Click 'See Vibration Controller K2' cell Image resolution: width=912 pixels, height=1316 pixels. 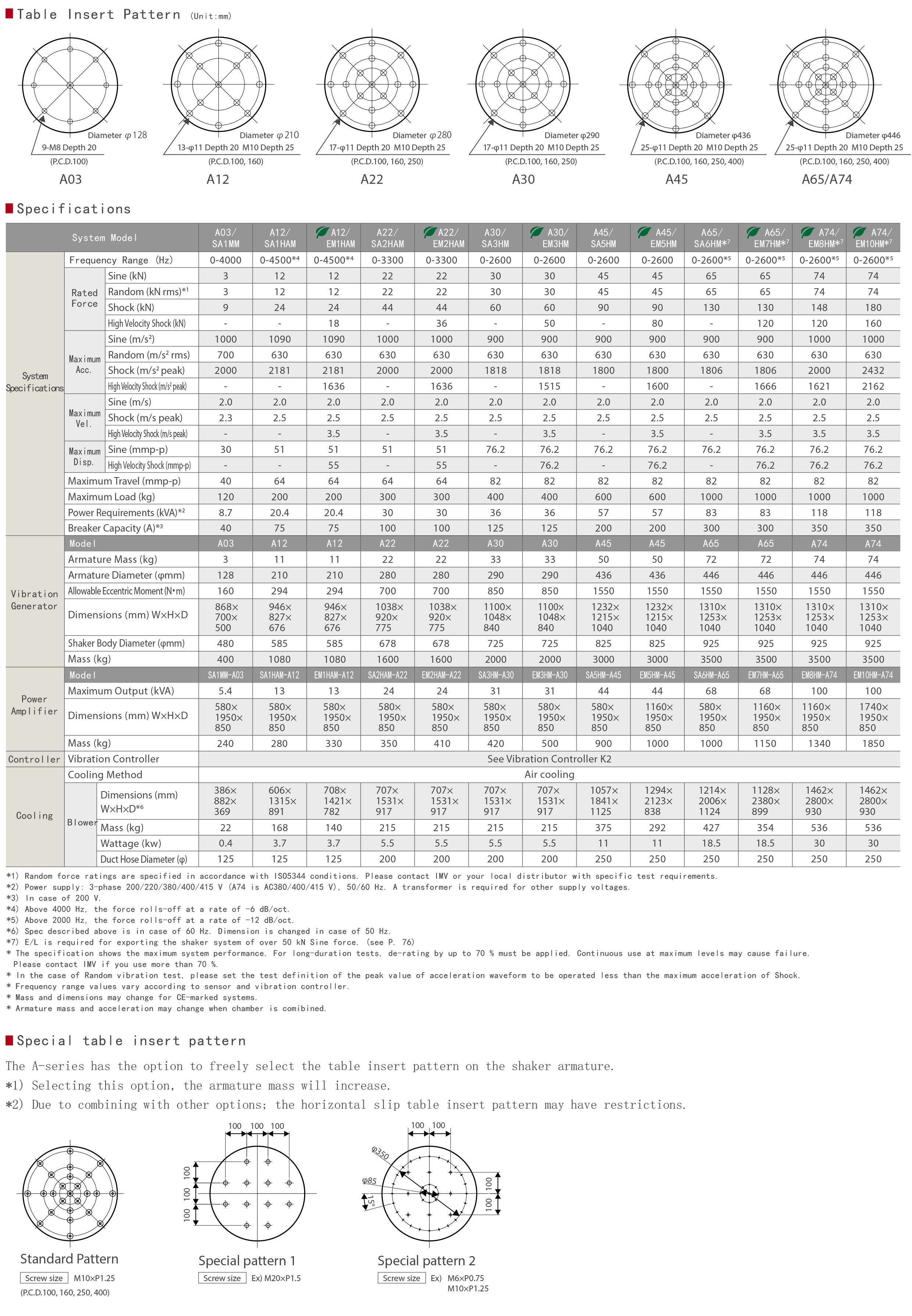[x=549, y=758]
